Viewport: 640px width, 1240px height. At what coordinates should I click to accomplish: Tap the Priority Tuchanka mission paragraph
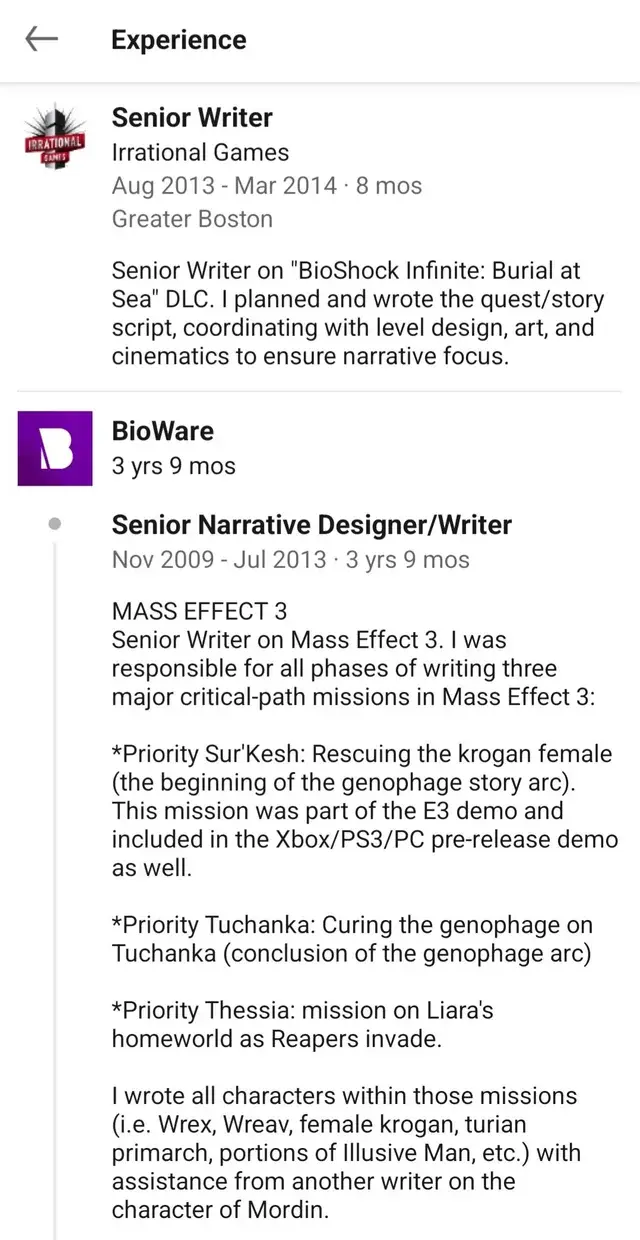(353, 939)
